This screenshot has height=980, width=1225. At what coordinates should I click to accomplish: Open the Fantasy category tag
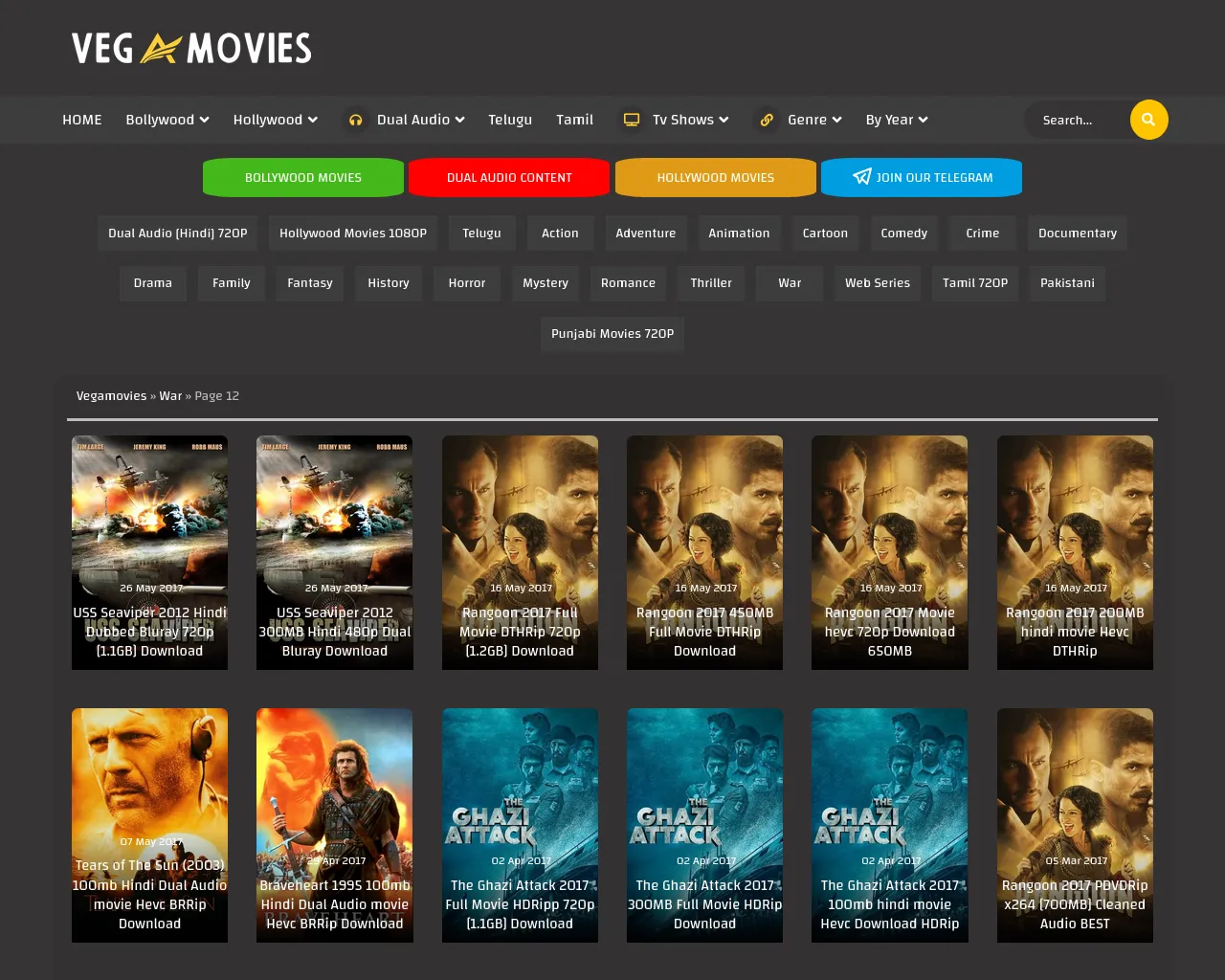pos(310,282)
